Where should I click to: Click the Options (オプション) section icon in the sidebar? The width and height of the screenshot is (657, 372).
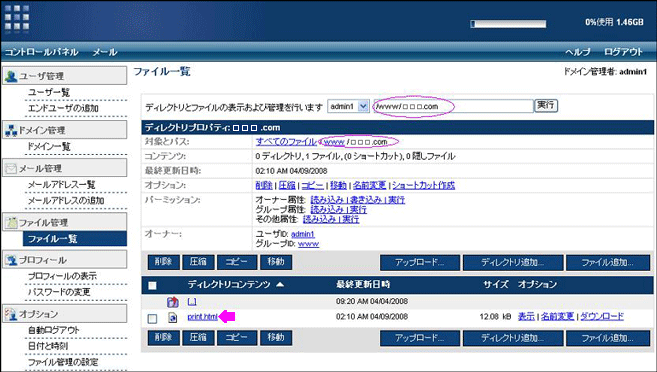[11, 314]
